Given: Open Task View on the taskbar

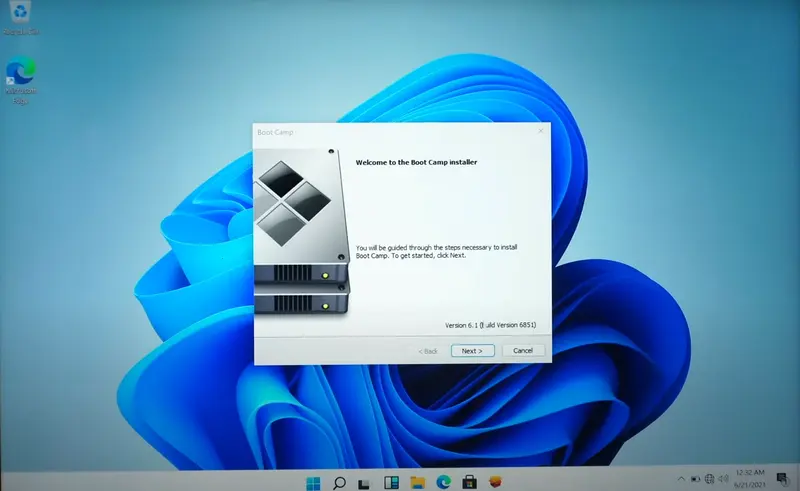Looking at the screenshot, I should point(364,483).
